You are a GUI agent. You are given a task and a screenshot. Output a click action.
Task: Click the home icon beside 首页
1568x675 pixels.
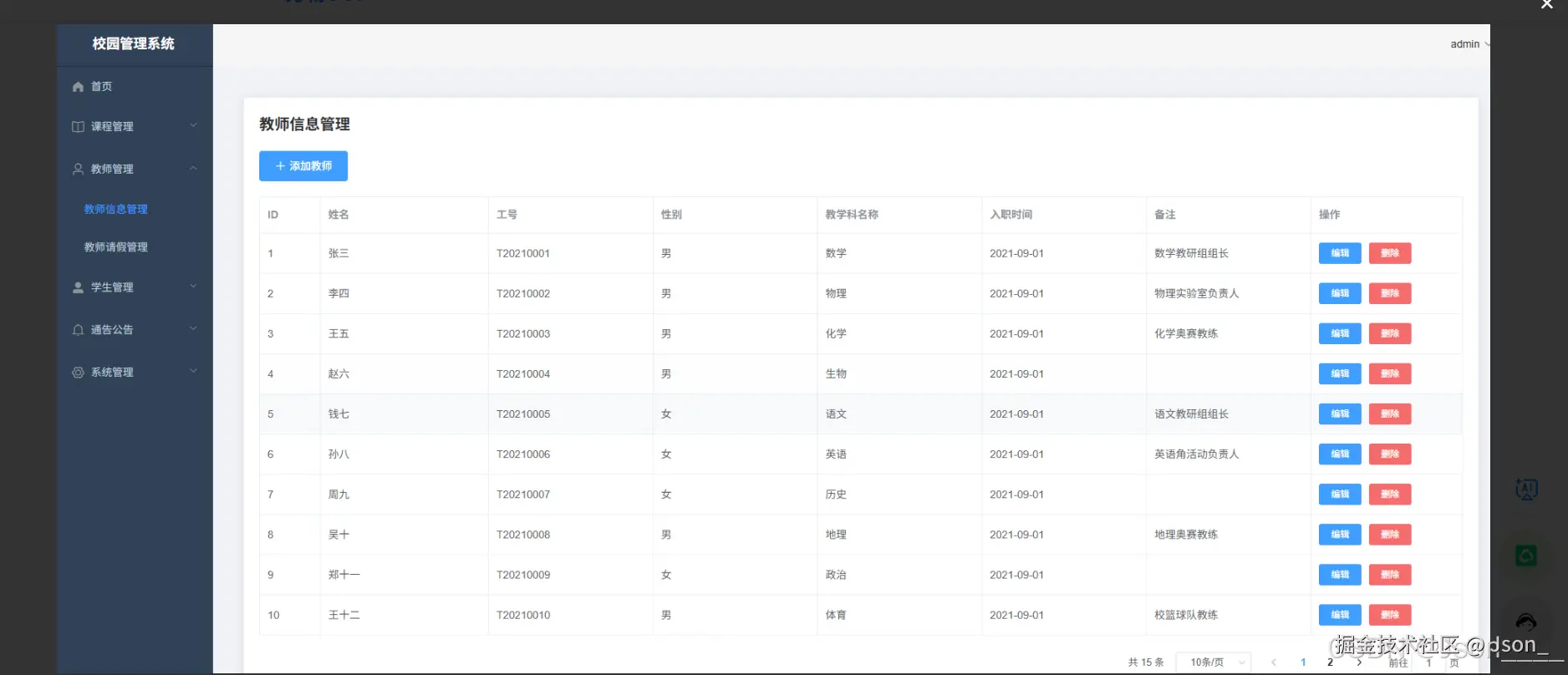[78, 87]
